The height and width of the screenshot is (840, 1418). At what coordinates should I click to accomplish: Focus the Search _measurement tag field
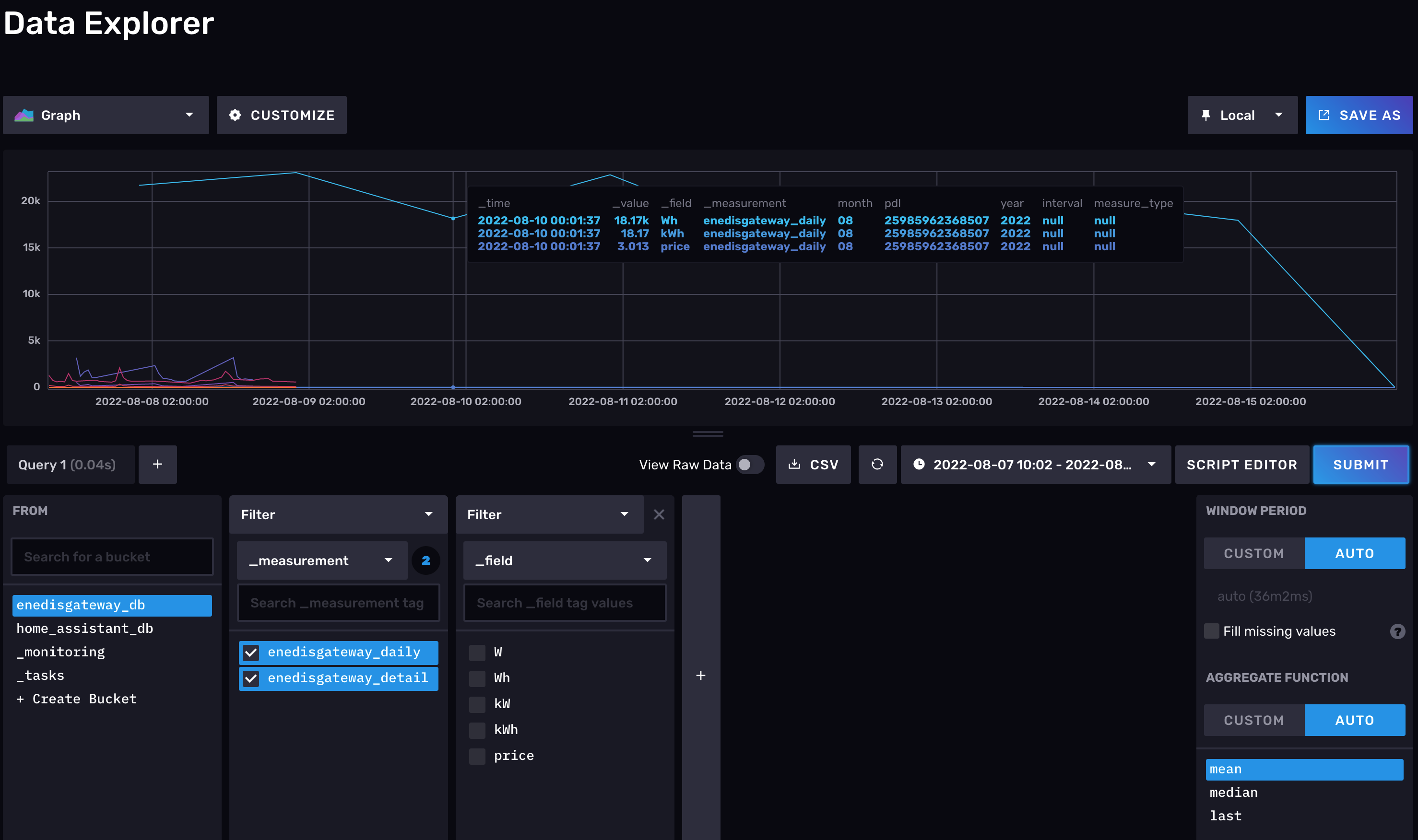[x=338, y=603]
